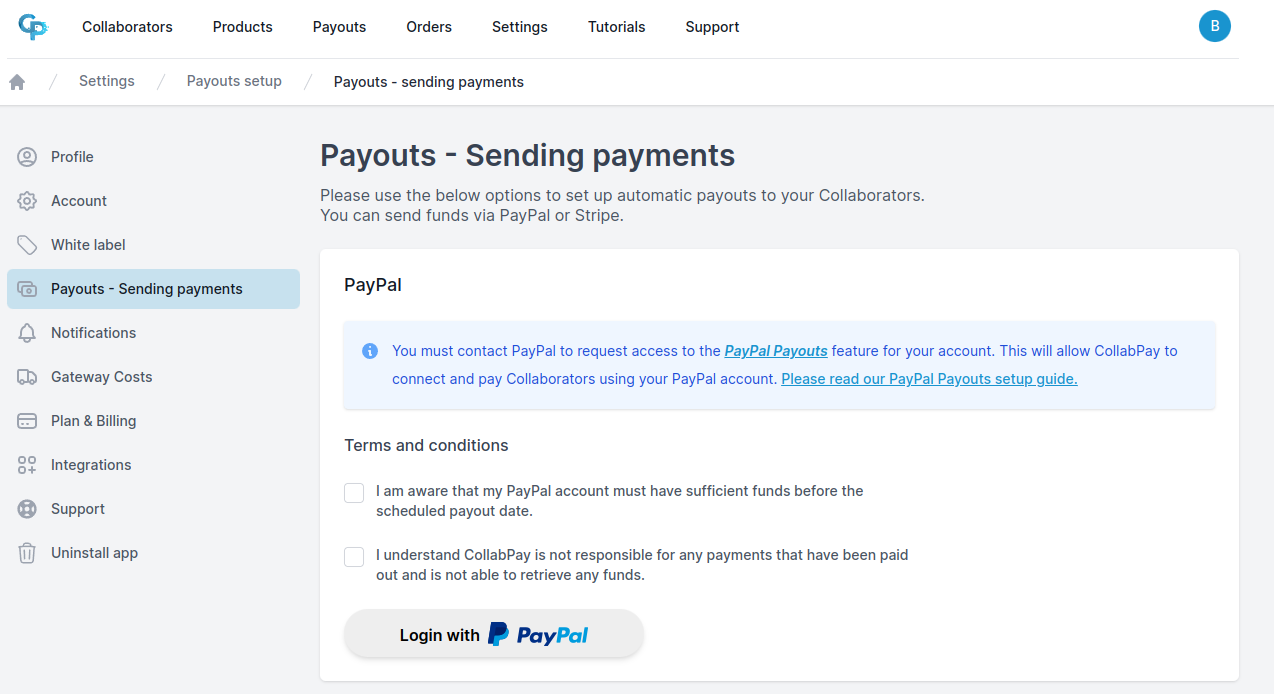Image resolution: width=1274 pixels, height=694 pixels.
Task: Select the Account gear icon
Action: point(26,201)
